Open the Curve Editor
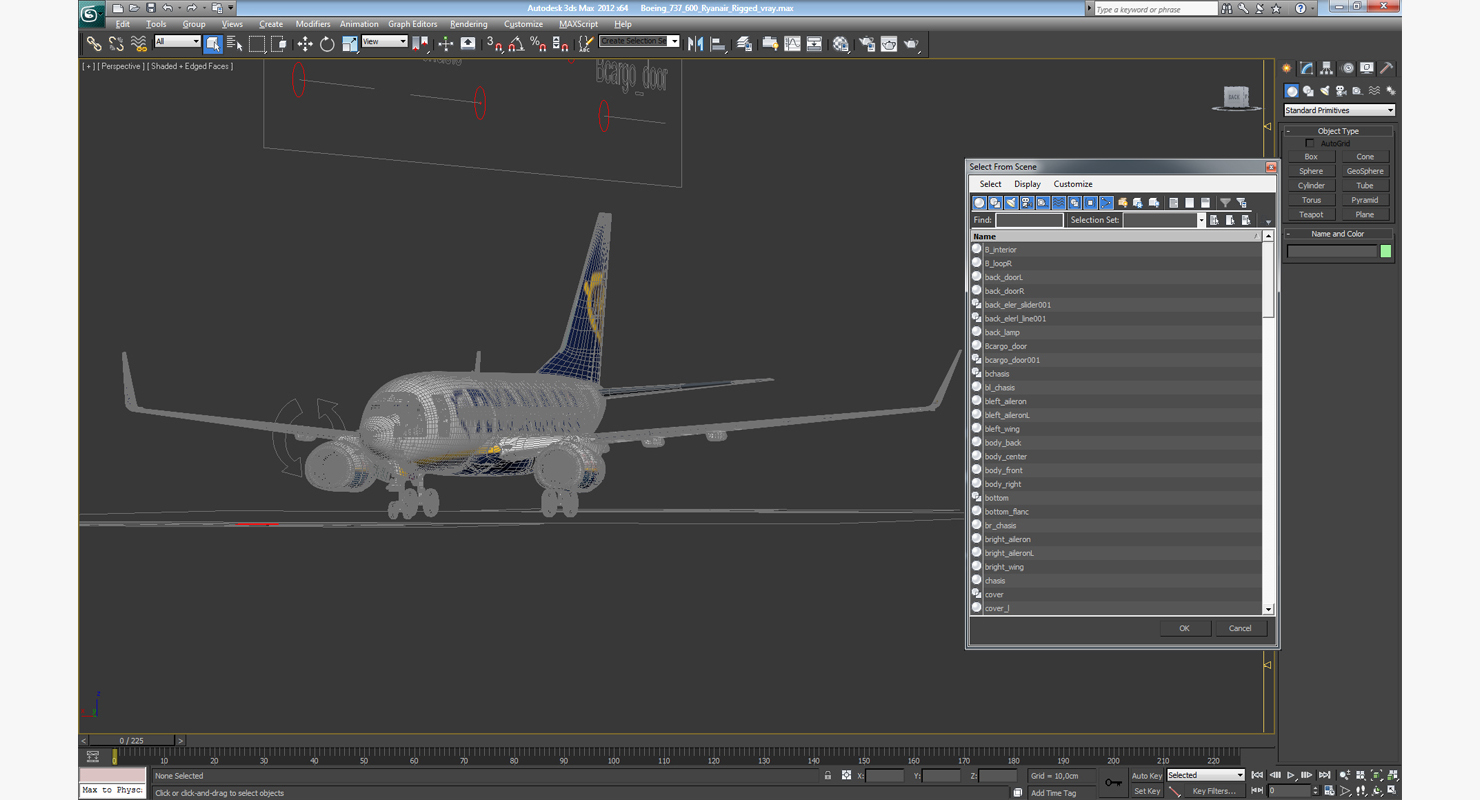The image size is (1480, 800). tap(792, 44)
